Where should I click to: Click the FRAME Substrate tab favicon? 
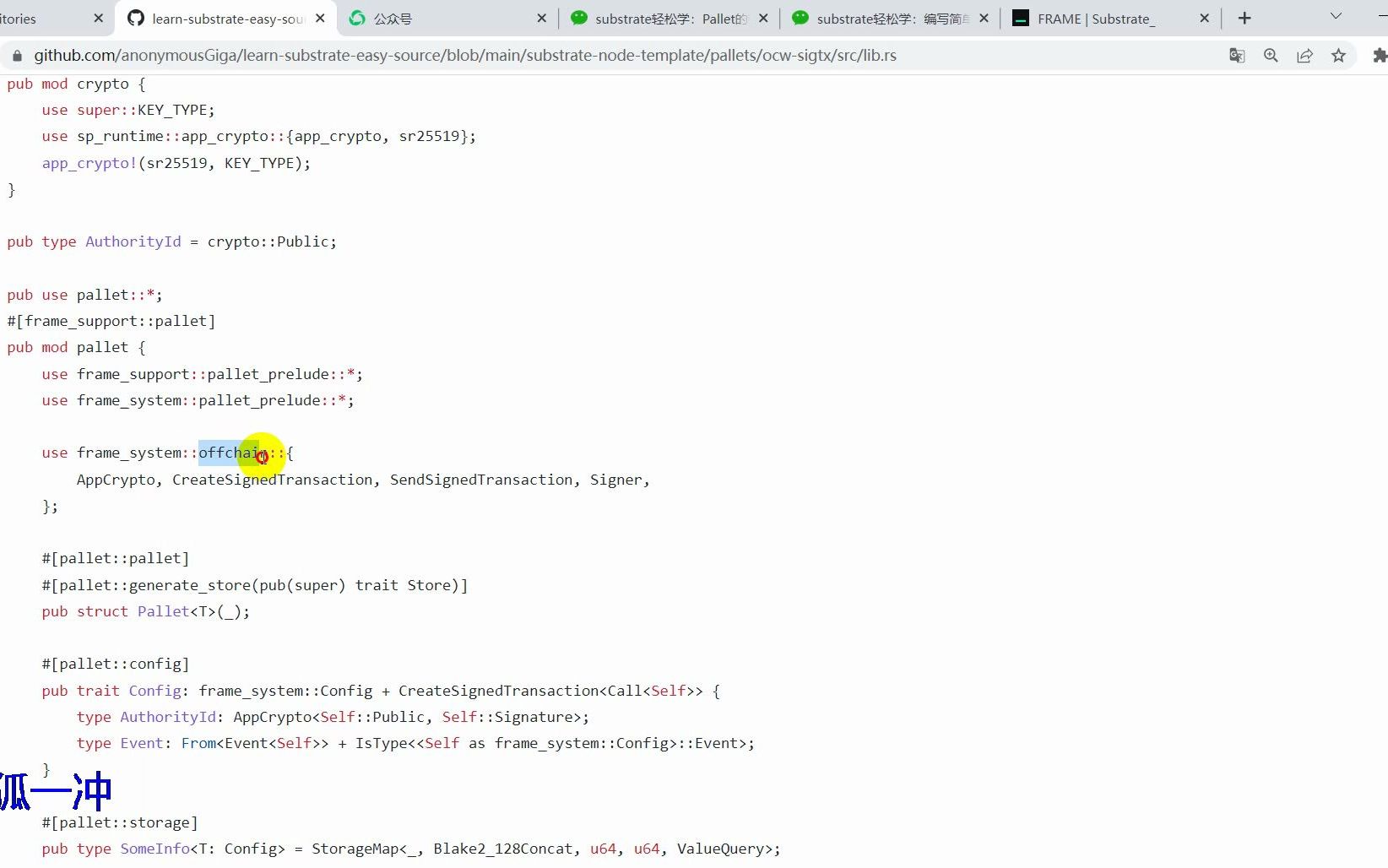tap(1021, 18)
